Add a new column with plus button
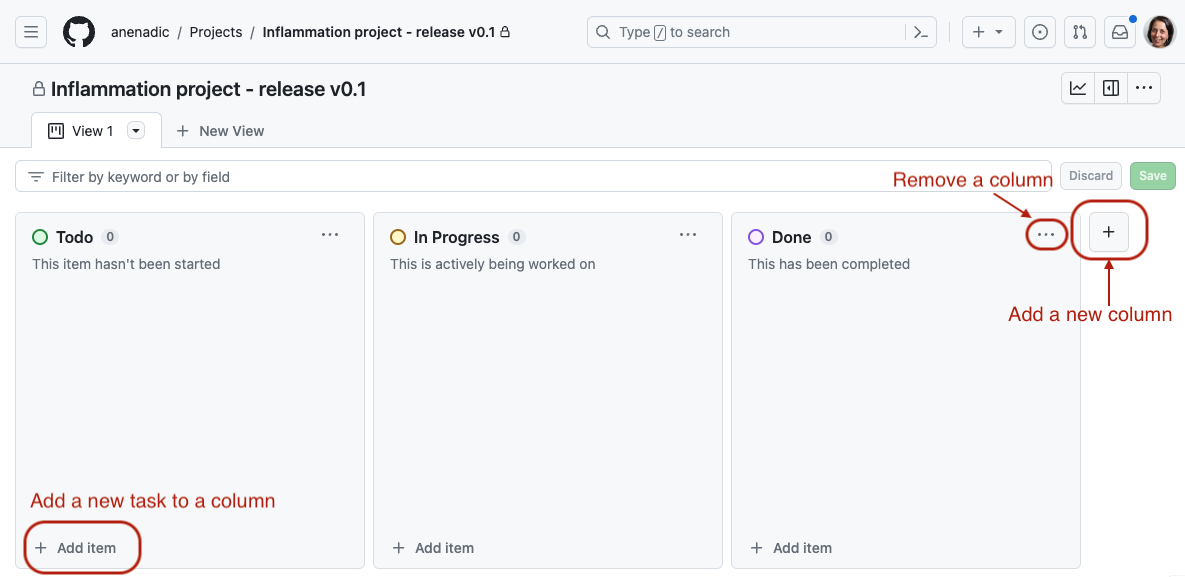 [x=1108, y=231]
